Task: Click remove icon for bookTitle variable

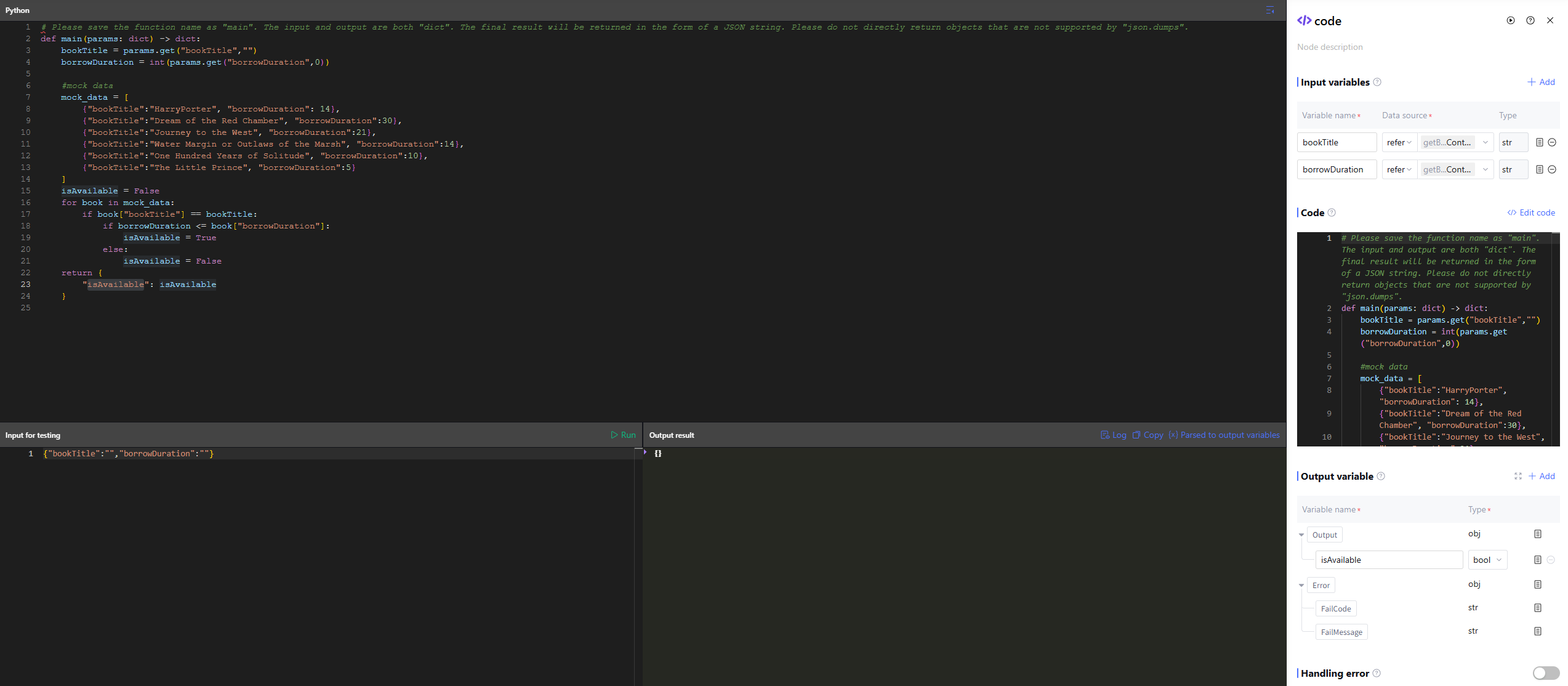Action: [1552, 142]
